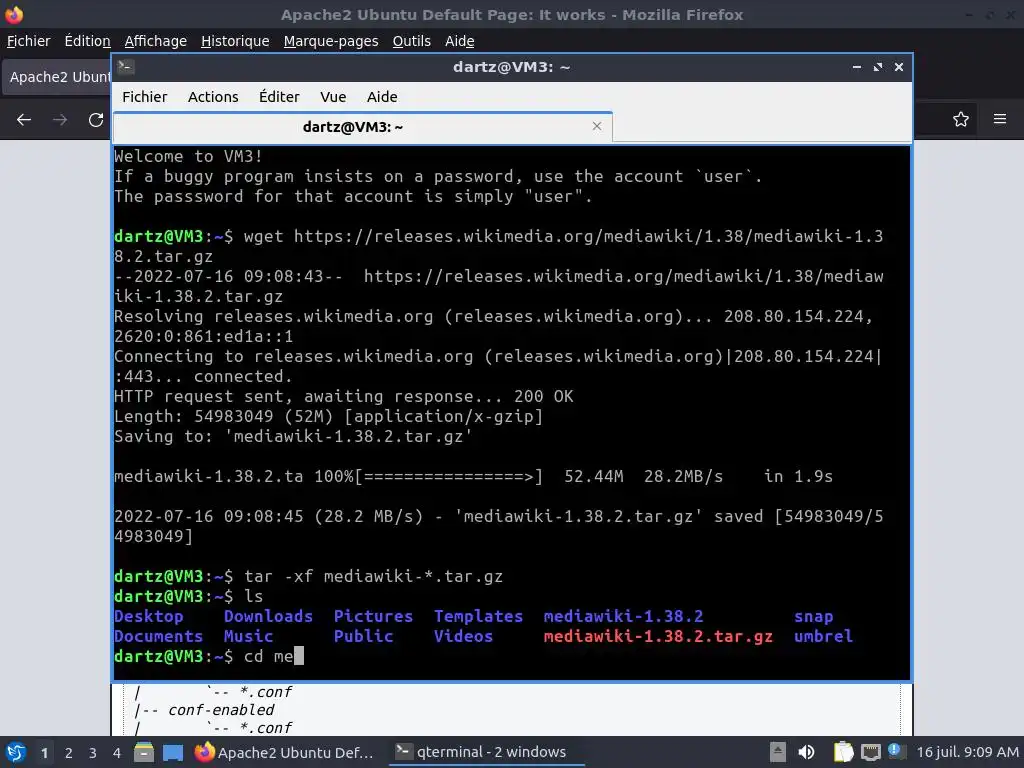Screen dimensions: 1024x768
Task: Click 'Videos' in the ls output
Action: 463,636
